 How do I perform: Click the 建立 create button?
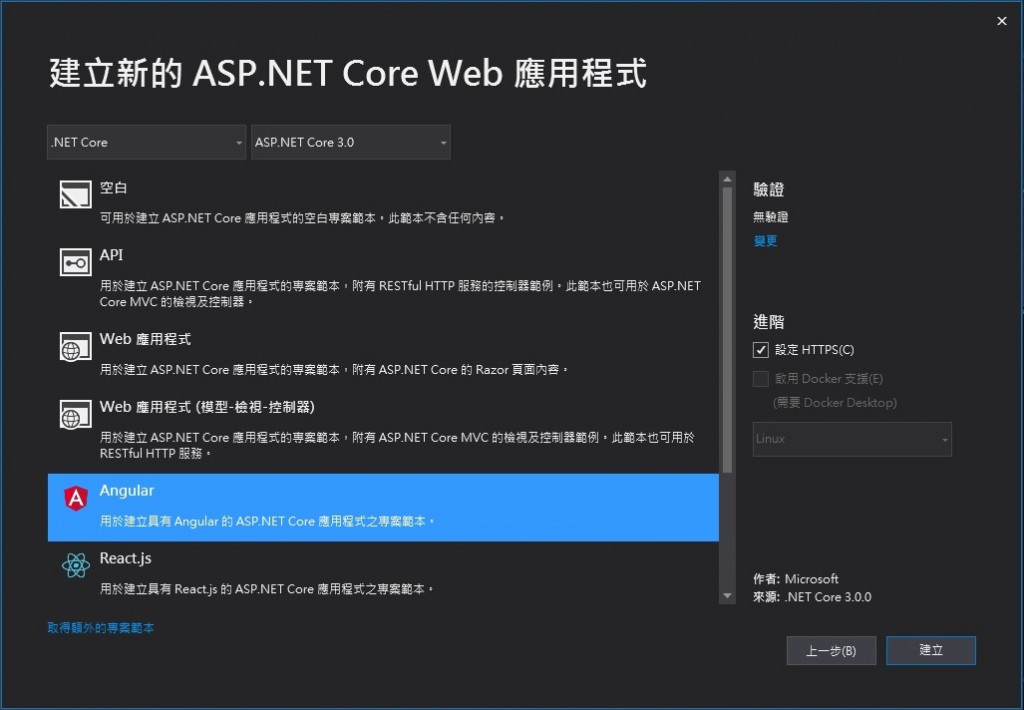(931, 651)
